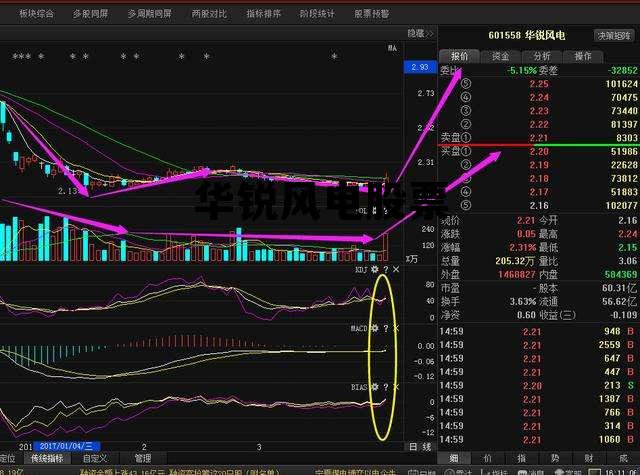Click the 换手 value 3.63%
The image size is (640, 475).
point(523,302)
